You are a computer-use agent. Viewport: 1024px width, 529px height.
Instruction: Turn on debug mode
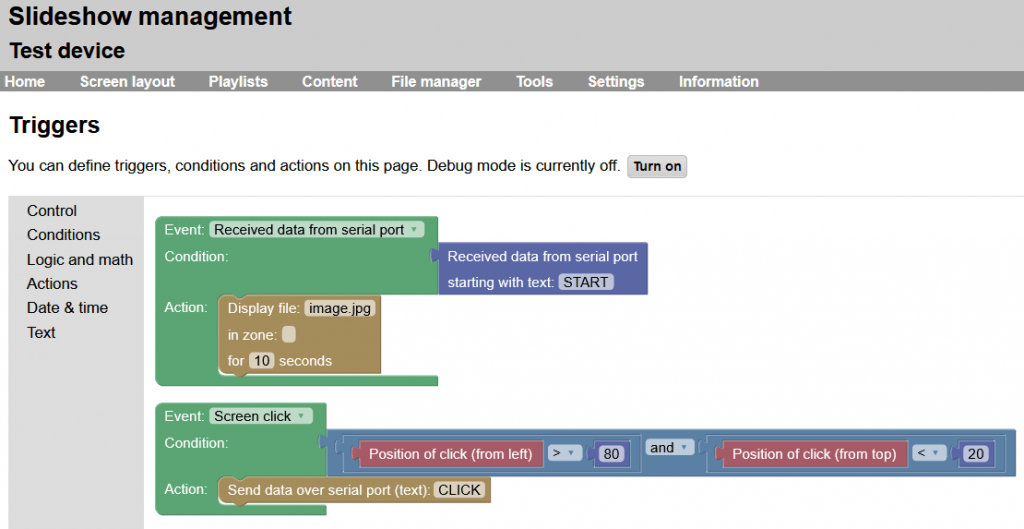pyautogui.click(x=657, y=166)
